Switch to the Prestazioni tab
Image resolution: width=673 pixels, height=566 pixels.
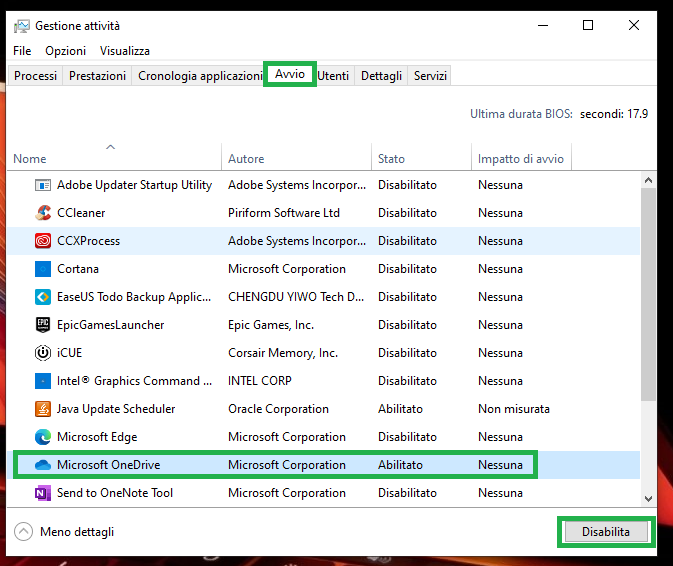97,76
